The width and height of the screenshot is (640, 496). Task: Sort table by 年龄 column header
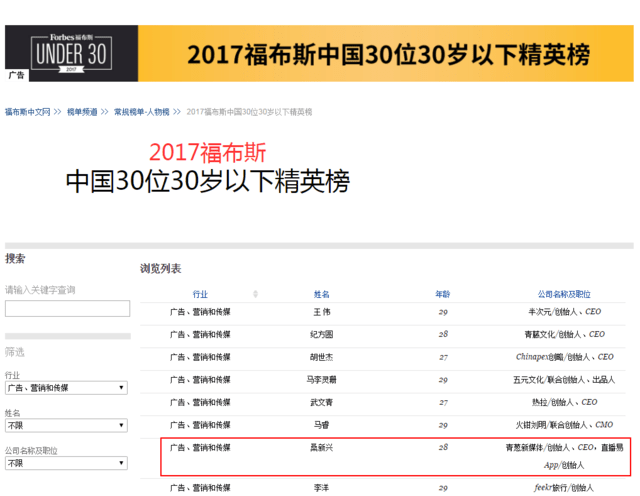442,294
